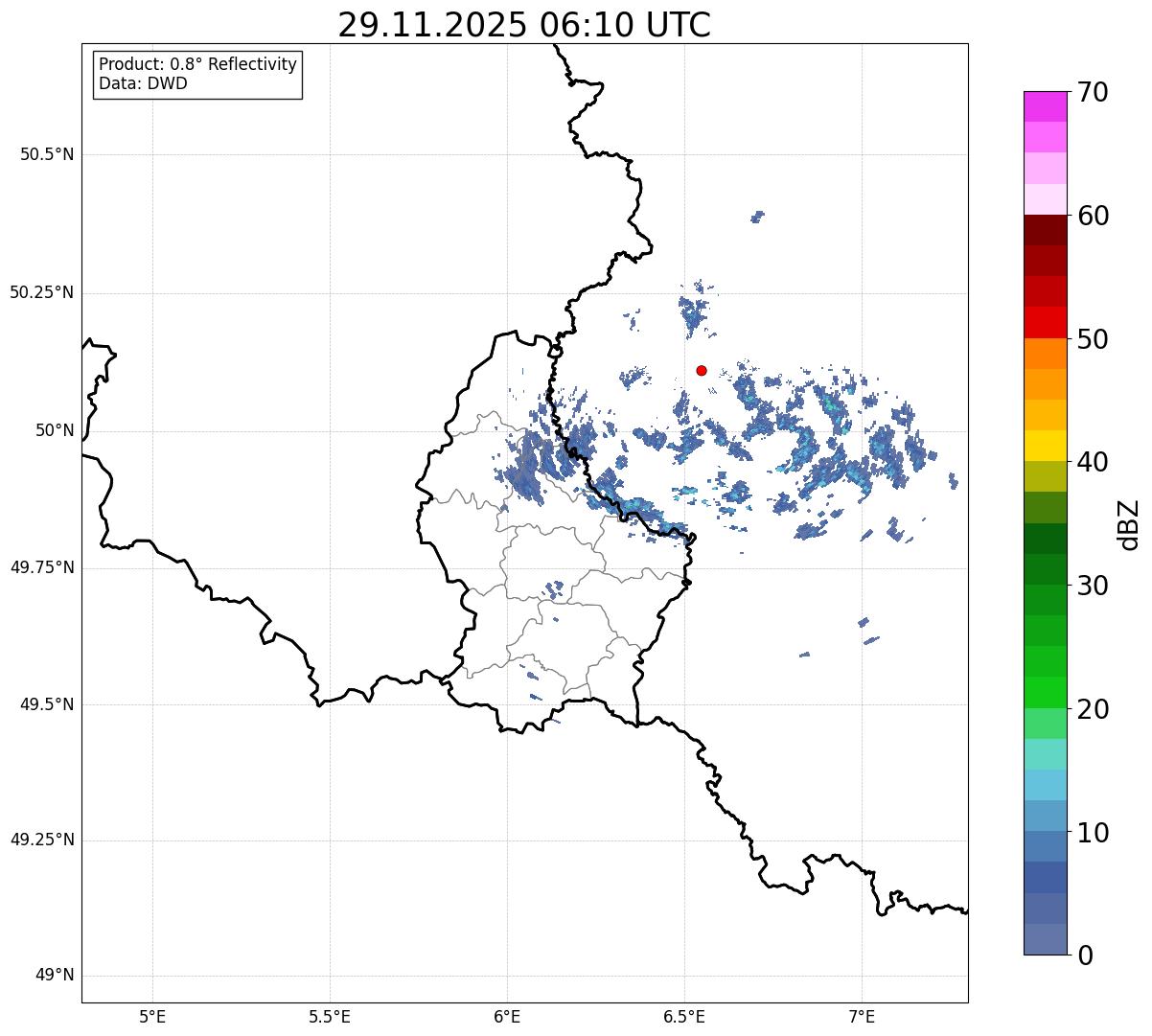Click the dark maroon swatch just below 60
This screenshot has height=1036, width=1152.
click(x=1045, y=230)
